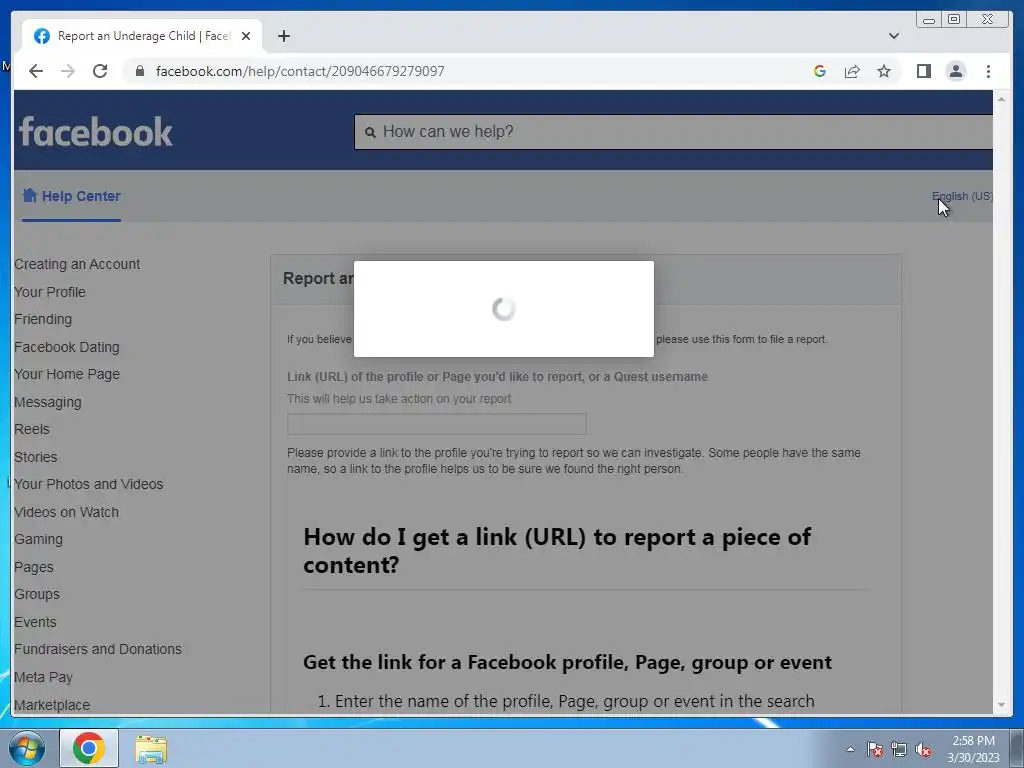Click the address bar URL
Viewport: 1024px width, 768px height.
(x=300, y=71)
